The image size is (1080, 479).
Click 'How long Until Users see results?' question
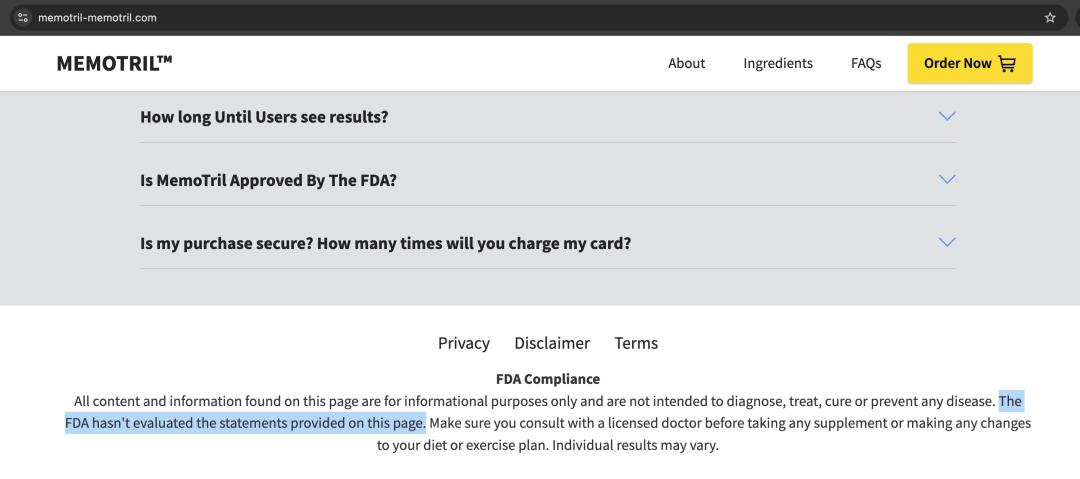tap(264, 117)
